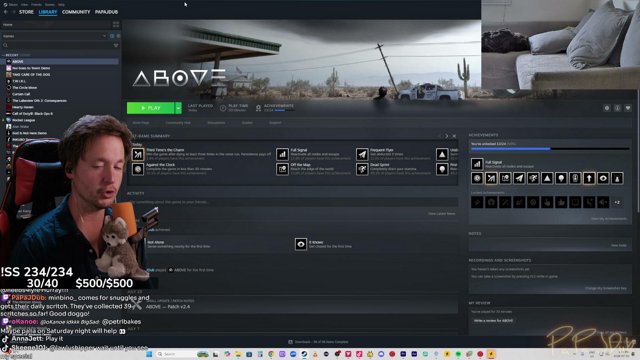Go to next post-game summary page
This screenshot has height=360, width=640.
[x=446, y=136]
